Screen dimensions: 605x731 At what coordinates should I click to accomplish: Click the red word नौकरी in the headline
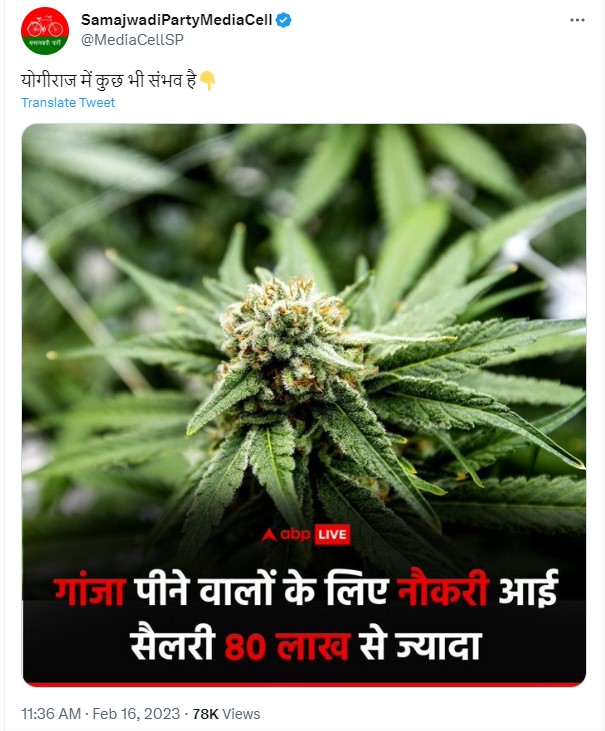443,588
